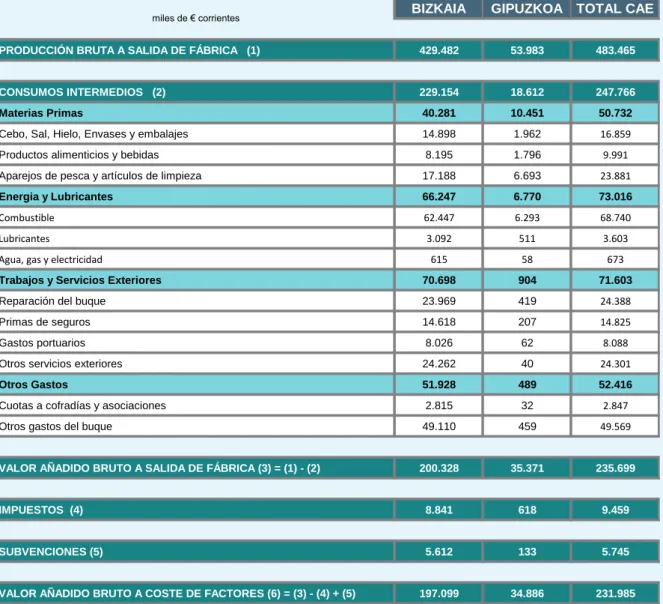
Task: Click cell value 8.841
Action: [439, 510]
